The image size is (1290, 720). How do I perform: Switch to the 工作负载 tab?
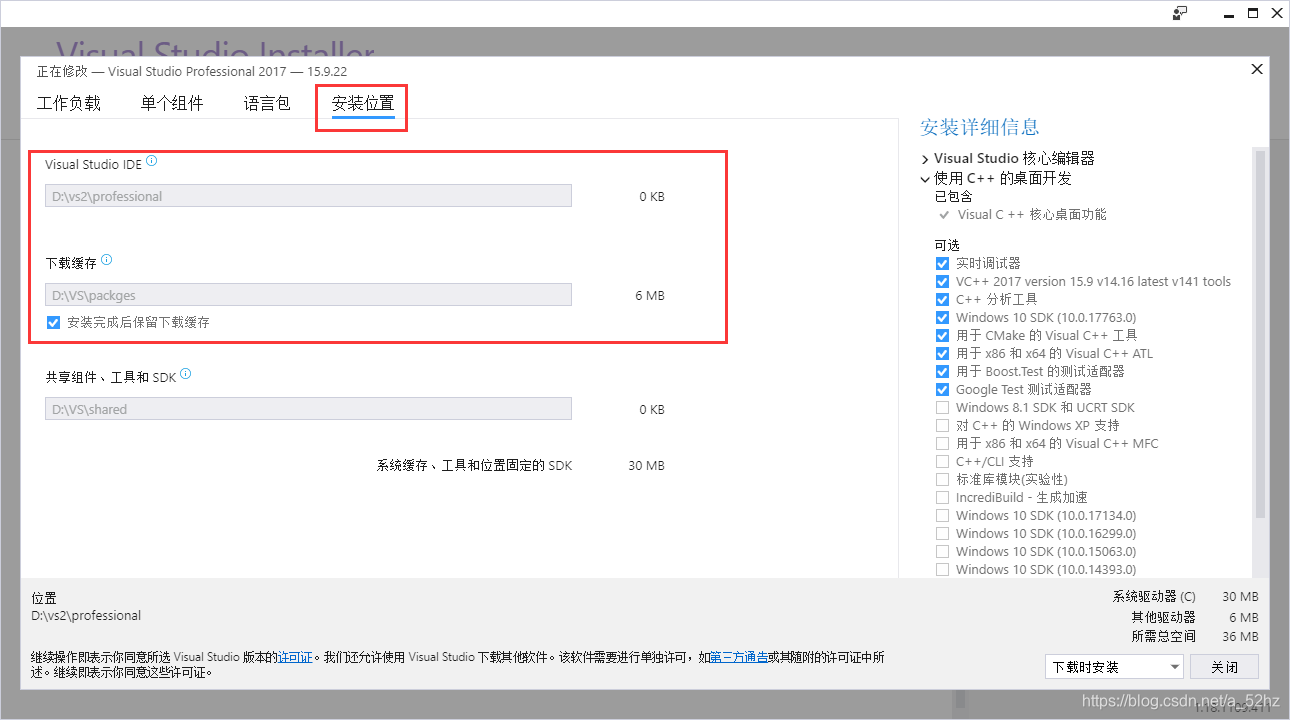click(69, 103)
